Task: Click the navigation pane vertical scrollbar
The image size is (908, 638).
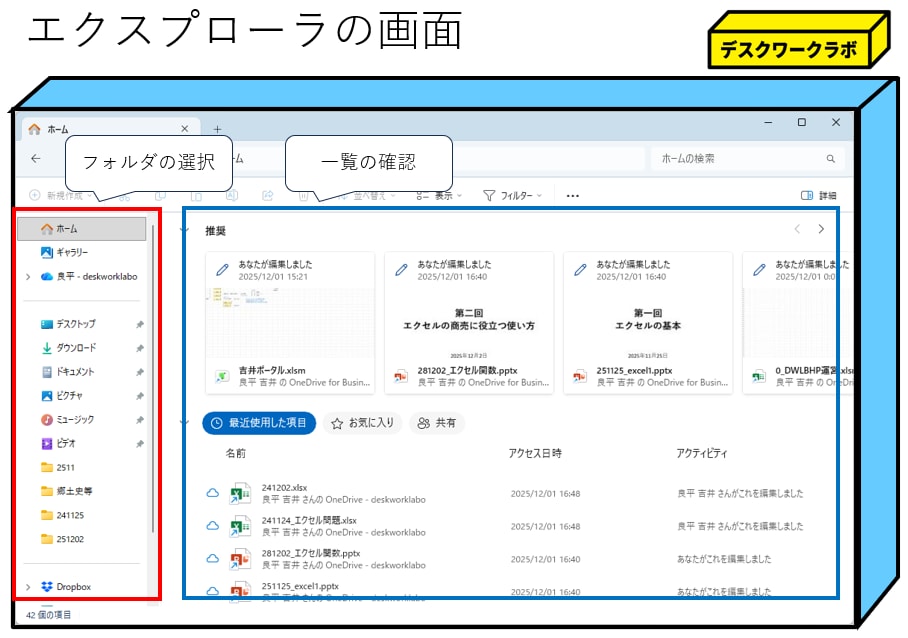Action: coord(152,379)
